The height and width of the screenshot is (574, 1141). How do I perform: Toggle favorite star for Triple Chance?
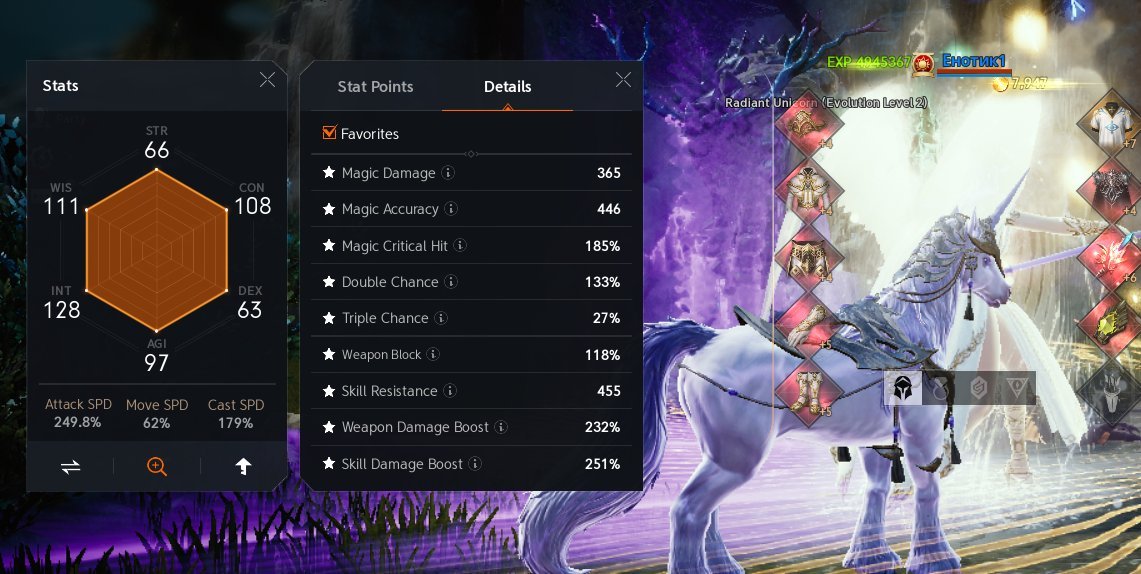pyautogui.click(x=329, y=318)
